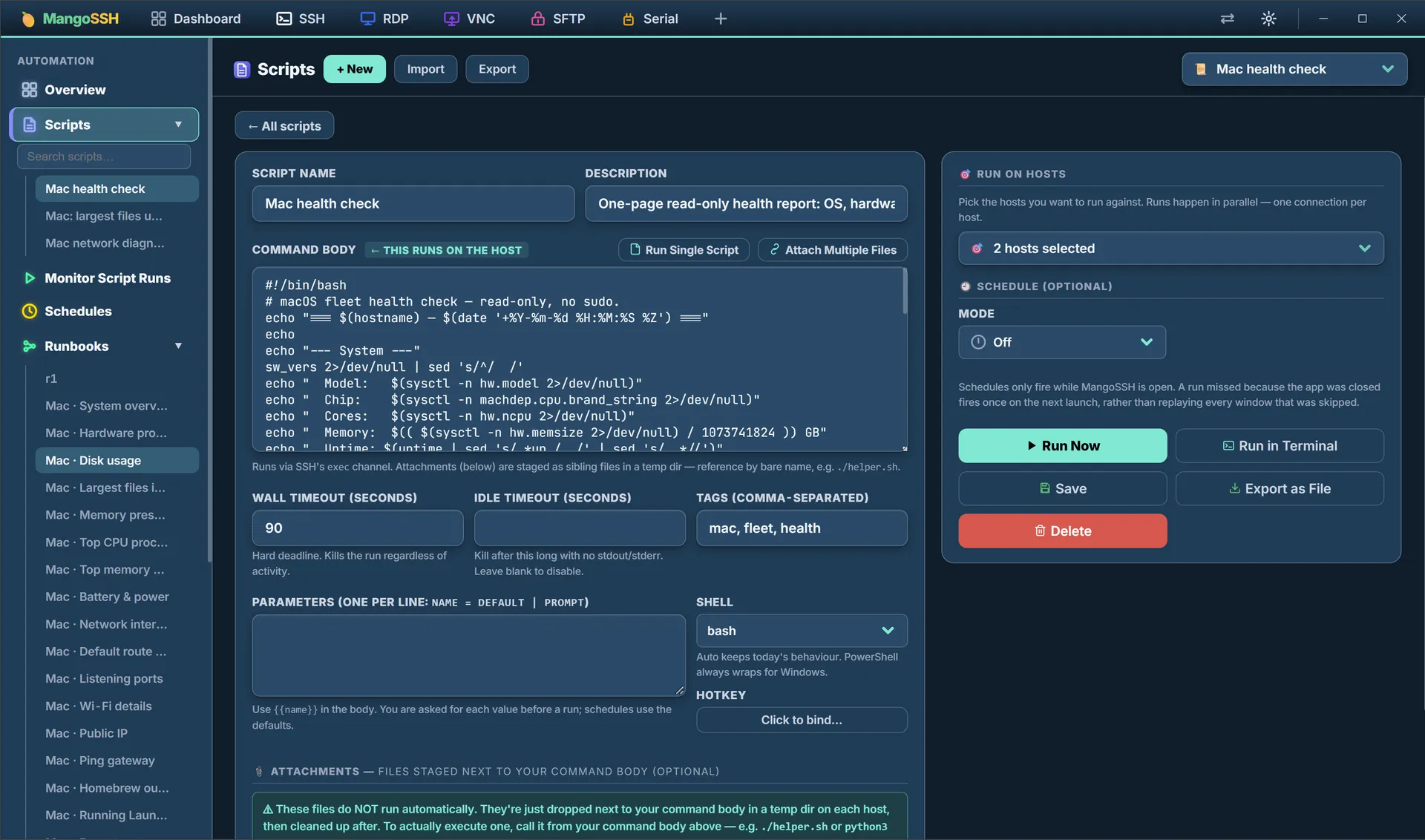Viewport: 1425px width, 840px height.
Task: Switch to the SSH tab
Action: coord(301,19)
